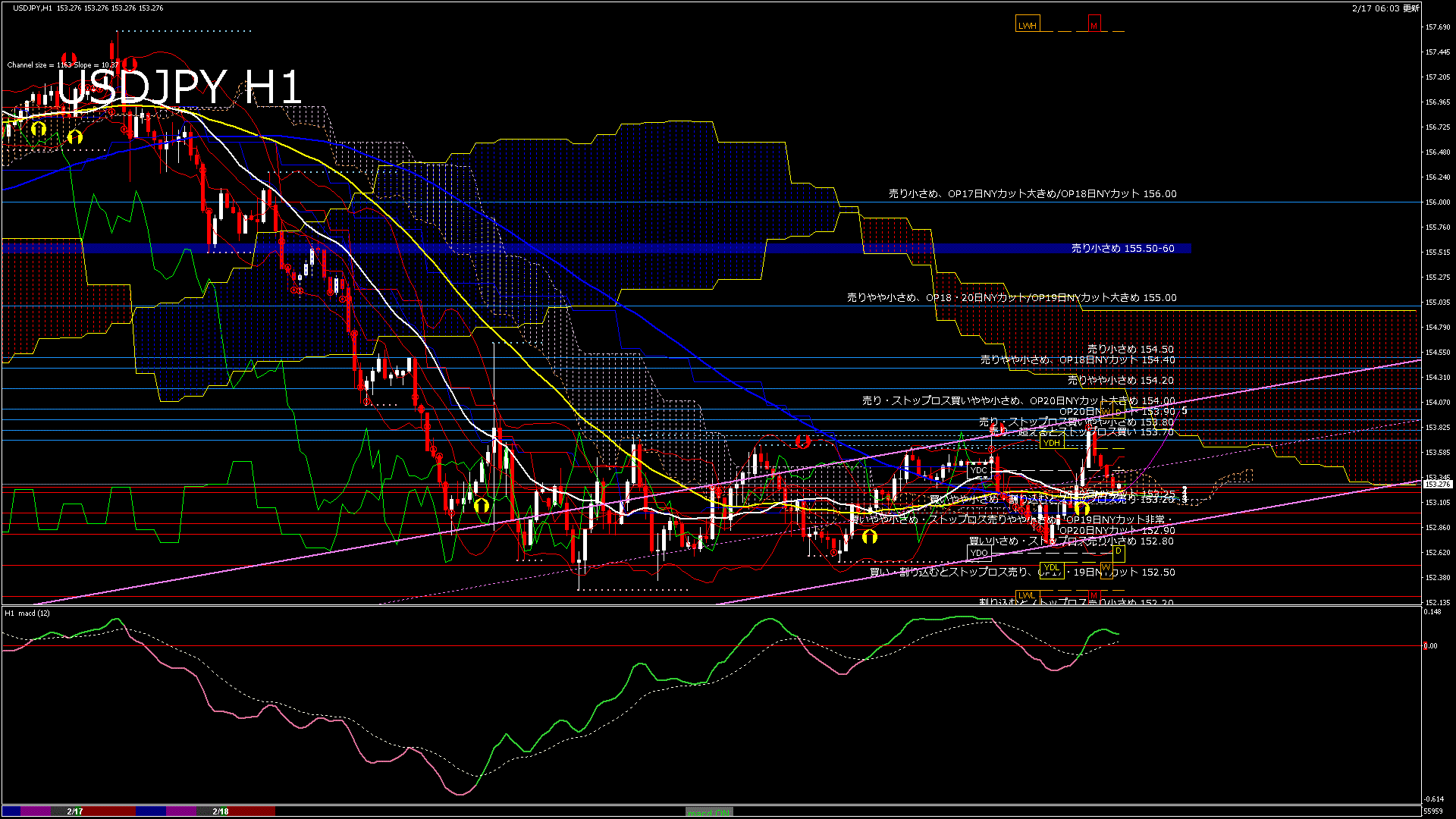Click the YDH yesterday-high label box

coord(1051,443)
